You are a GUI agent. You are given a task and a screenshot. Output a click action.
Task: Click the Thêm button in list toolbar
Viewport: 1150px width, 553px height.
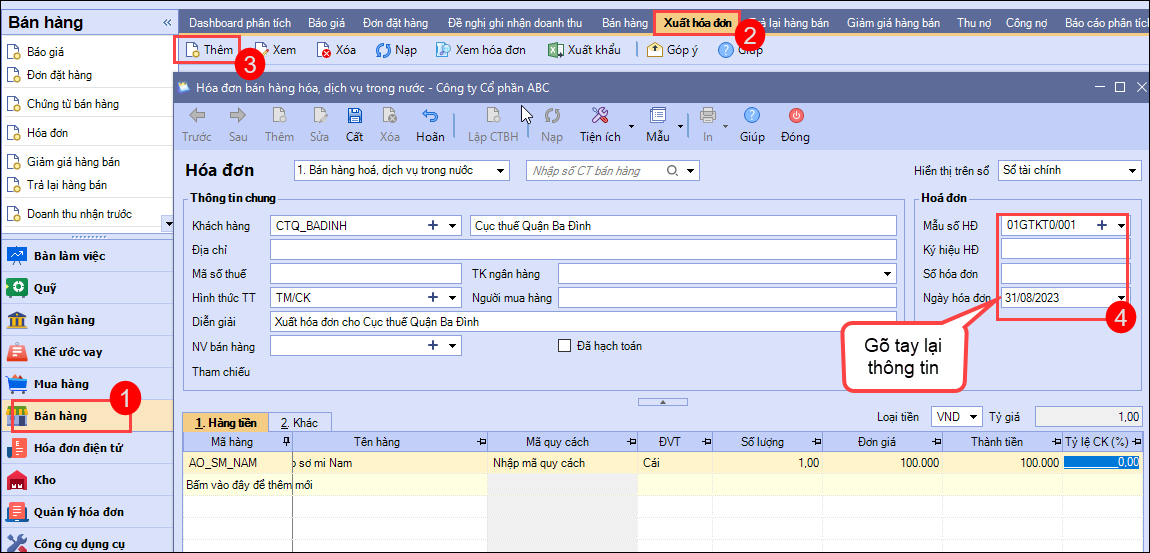(x=208, y=50)
